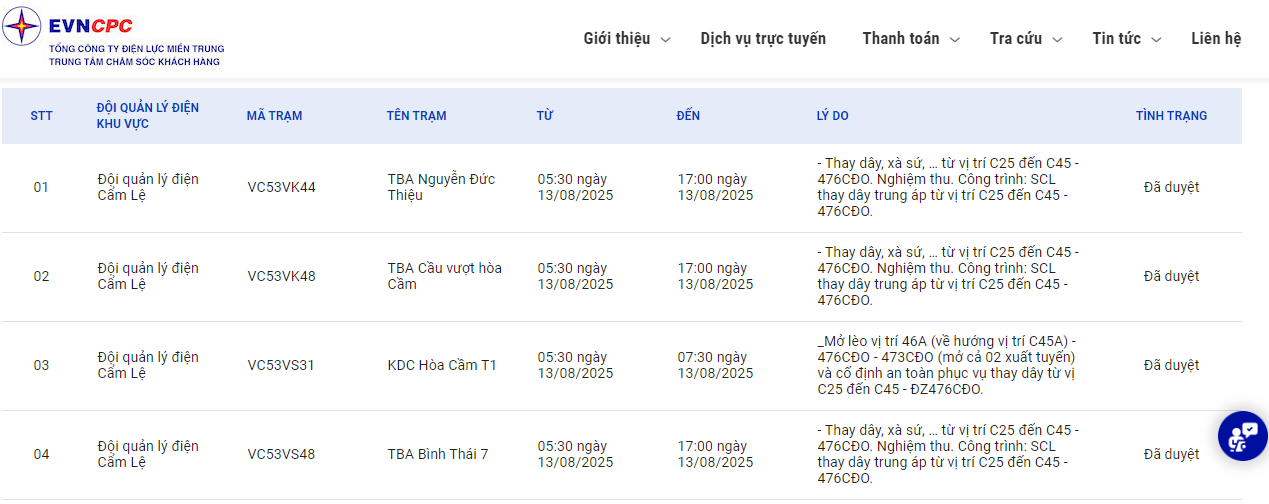Expand the Thanh toán dropdown chevron

click(955, 40)
